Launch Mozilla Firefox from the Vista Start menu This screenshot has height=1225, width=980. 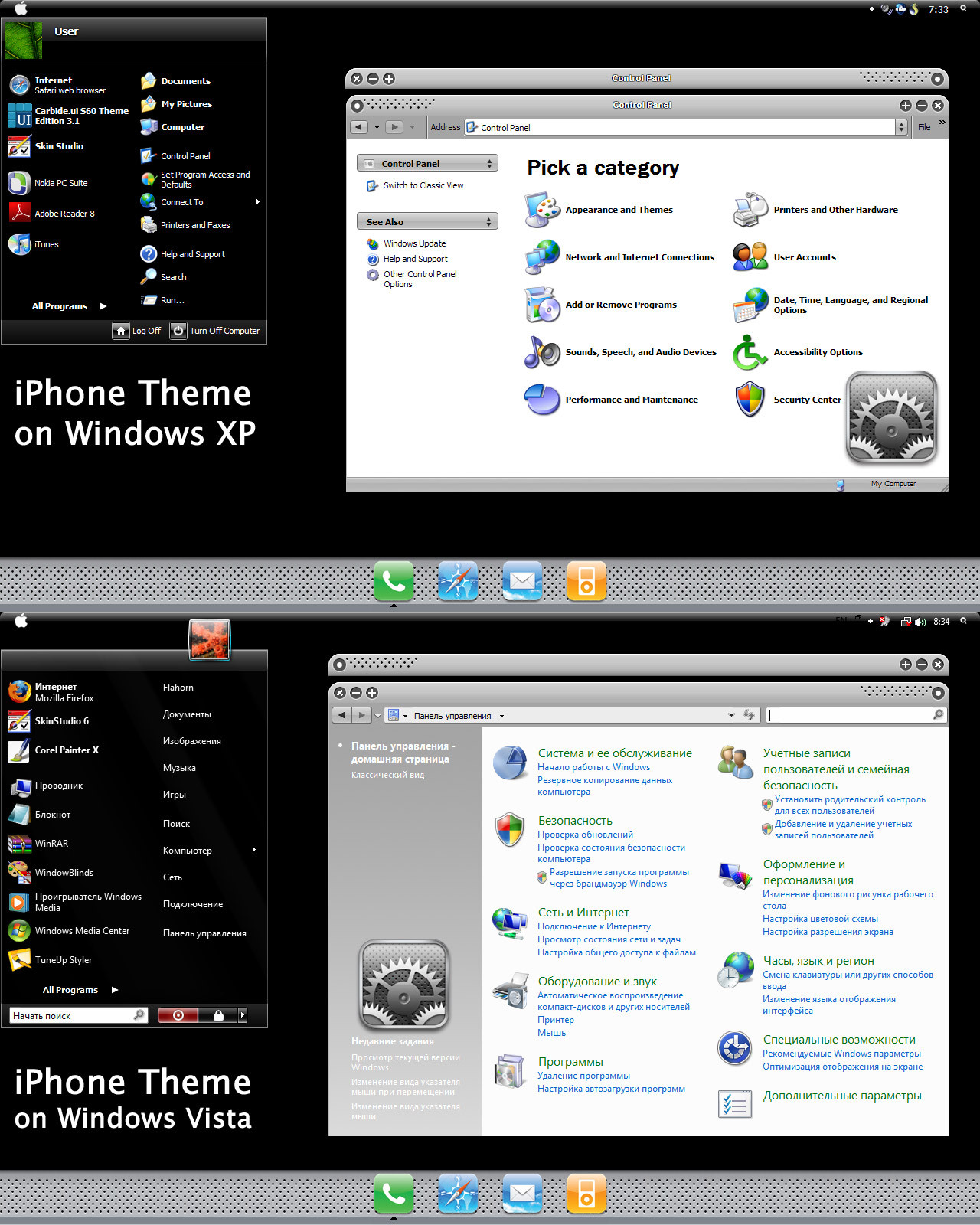coord(51,692)
